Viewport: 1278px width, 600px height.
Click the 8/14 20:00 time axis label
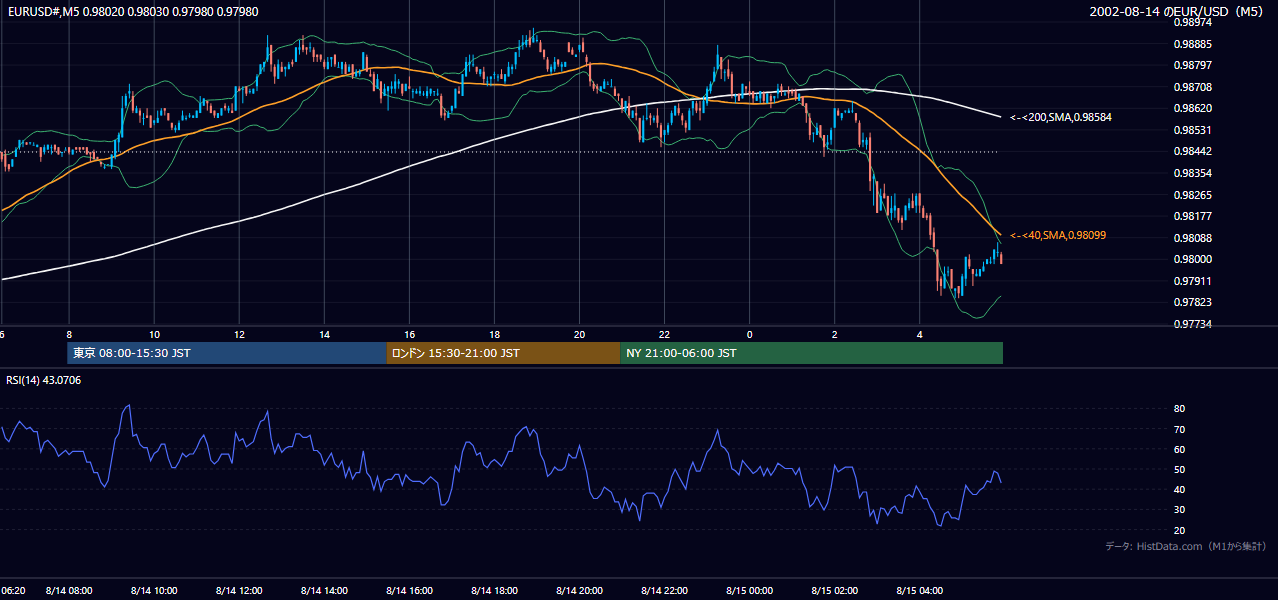click(x=579, y=591)
